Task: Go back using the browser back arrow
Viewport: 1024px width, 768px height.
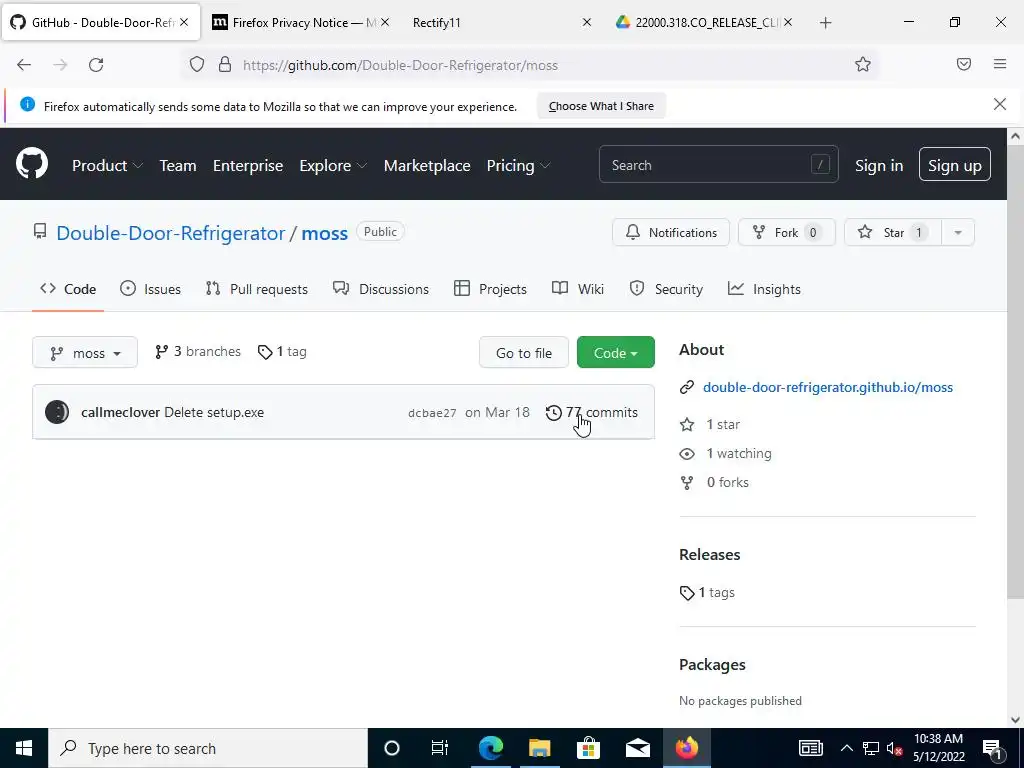Action: coord(24,65)
